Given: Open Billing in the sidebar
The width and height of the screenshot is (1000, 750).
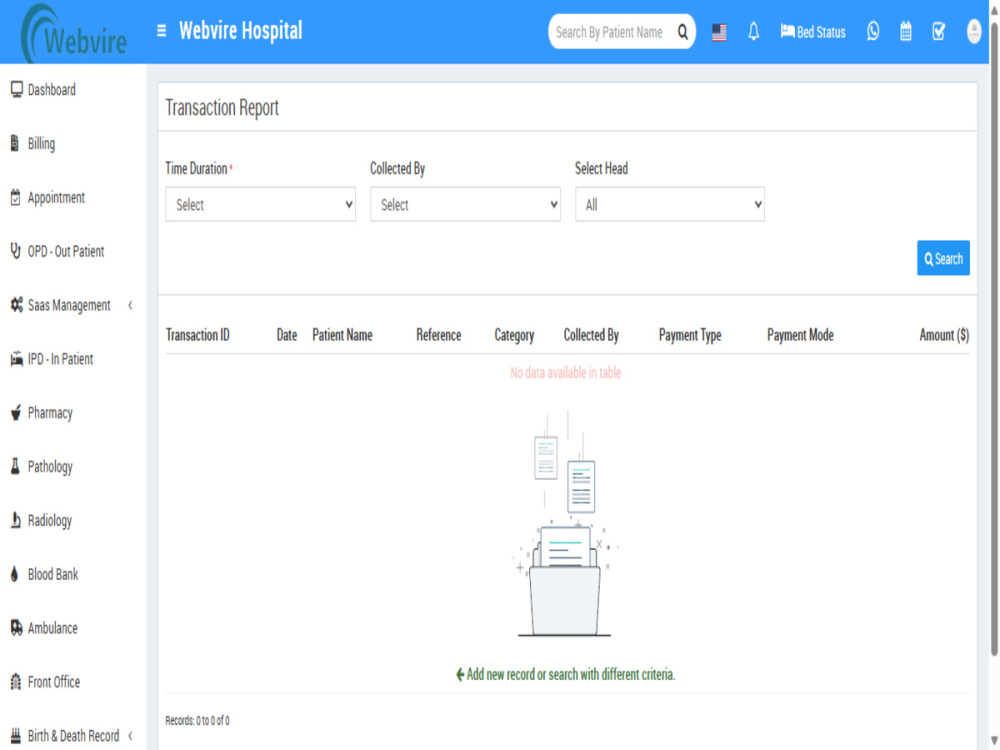Looking at the screenshot, I should tap(41, 143).
